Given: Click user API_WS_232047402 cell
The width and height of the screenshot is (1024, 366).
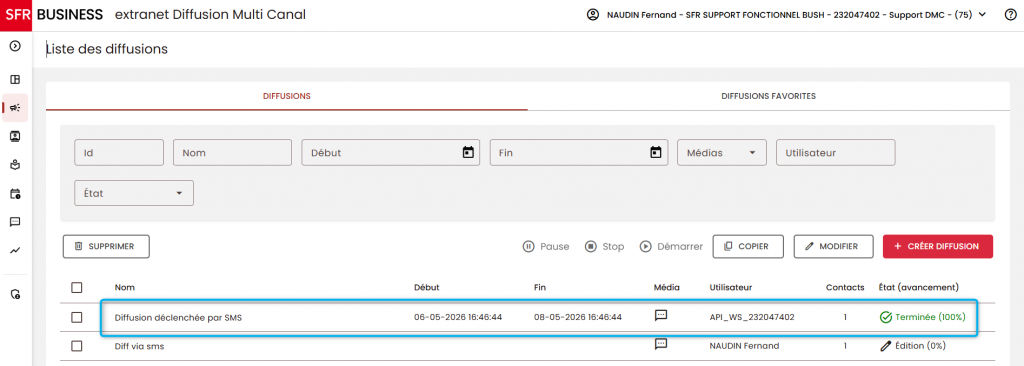Looking at the screenshot, I should click(x=752, y=318).
